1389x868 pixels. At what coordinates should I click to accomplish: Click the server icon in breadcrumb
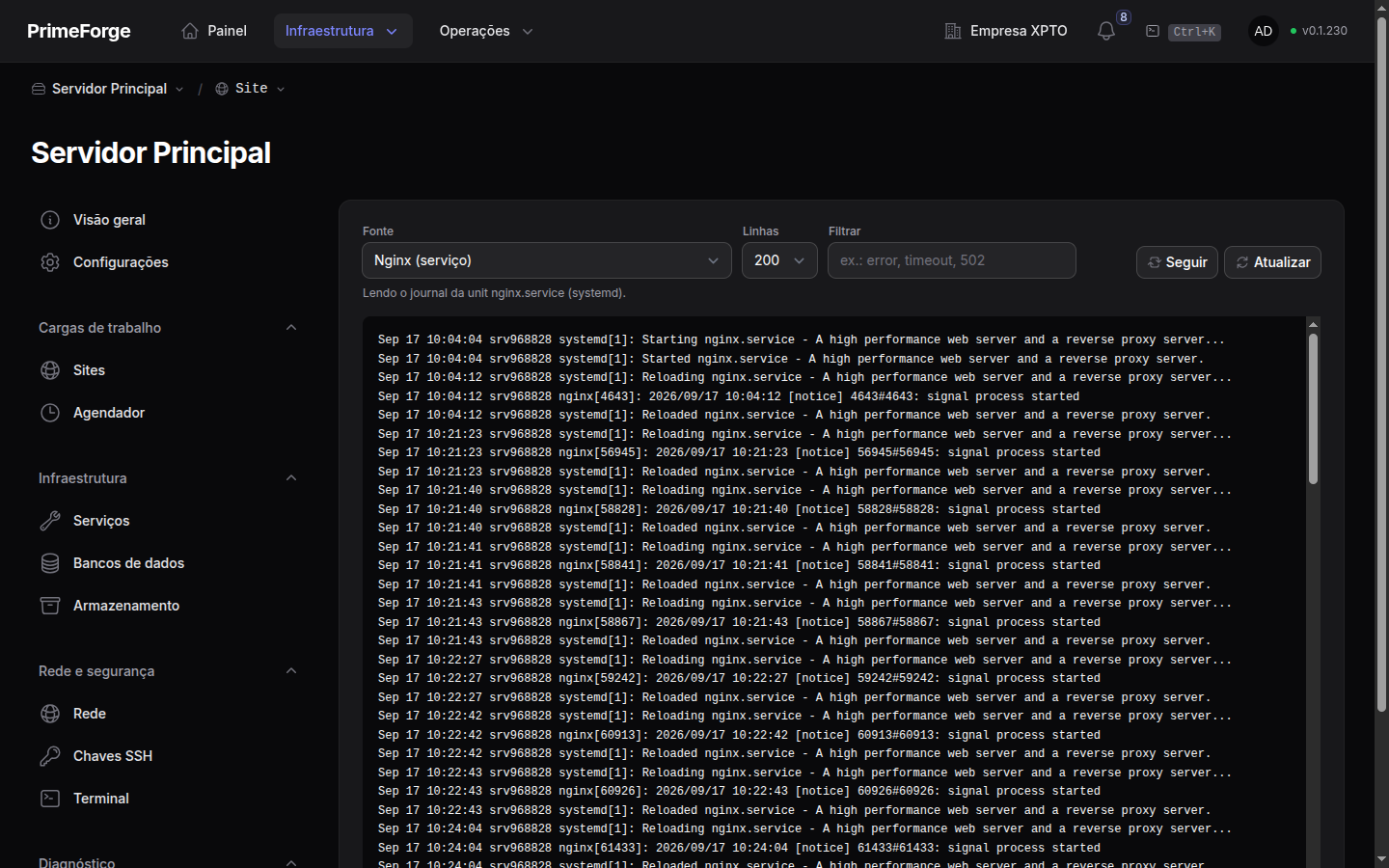39,89
